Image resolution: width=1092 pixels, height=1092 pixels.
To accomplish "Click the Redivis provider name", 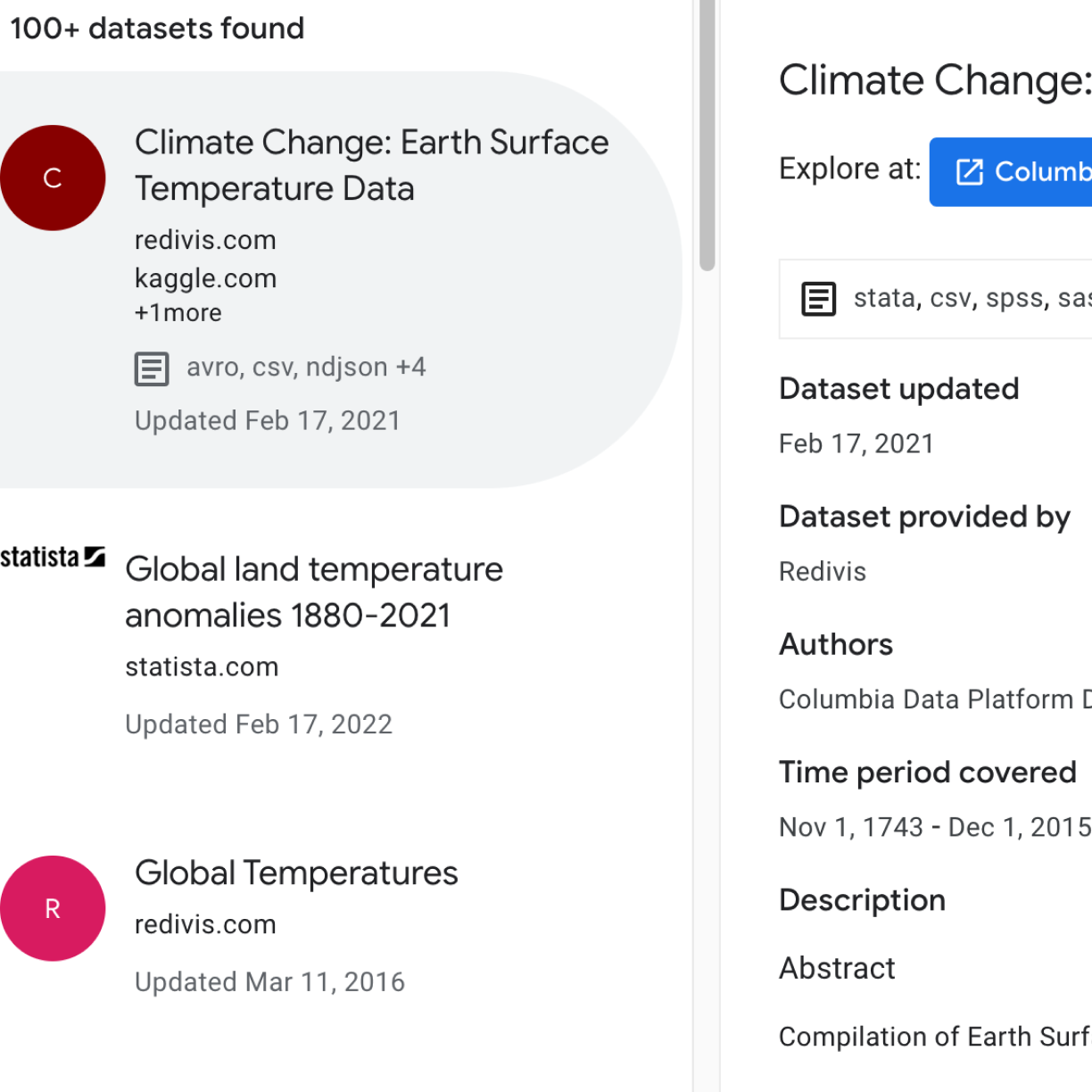I will pos(823,571).
